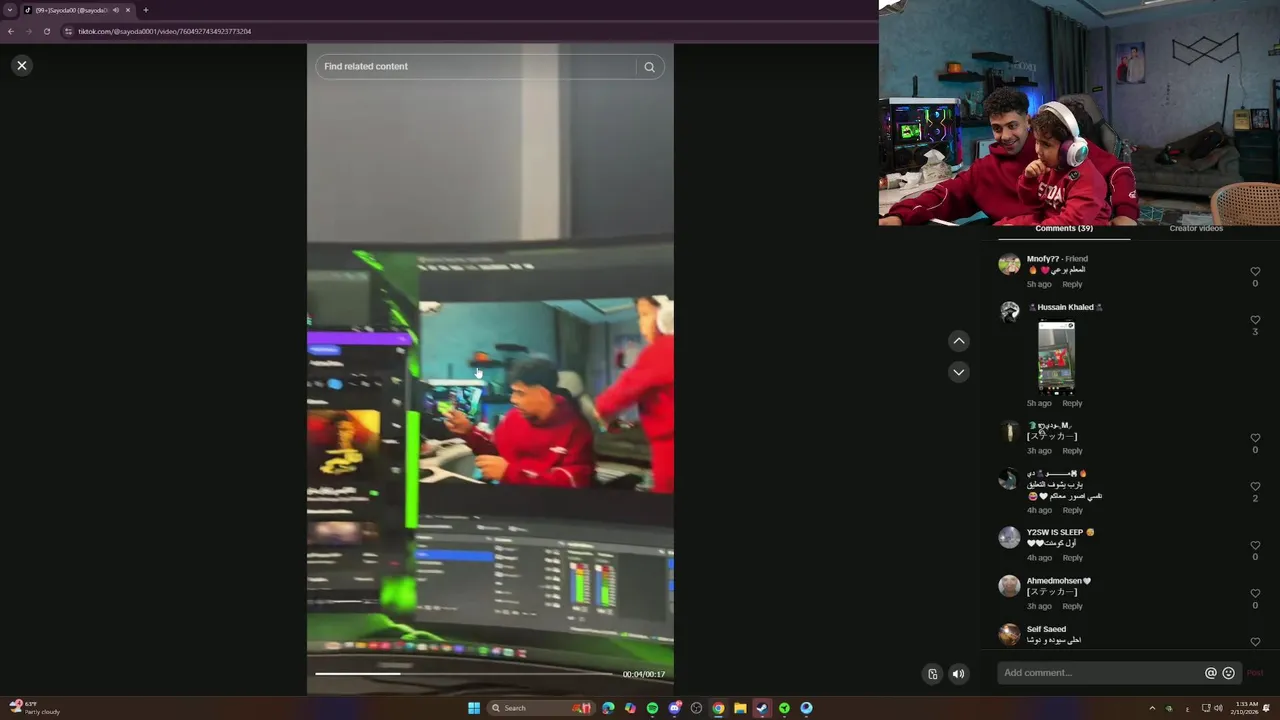The width and height of the screenshot is (1280, 720).
Task: Click the search magnifier in Find related content
Action: point(649,67)
